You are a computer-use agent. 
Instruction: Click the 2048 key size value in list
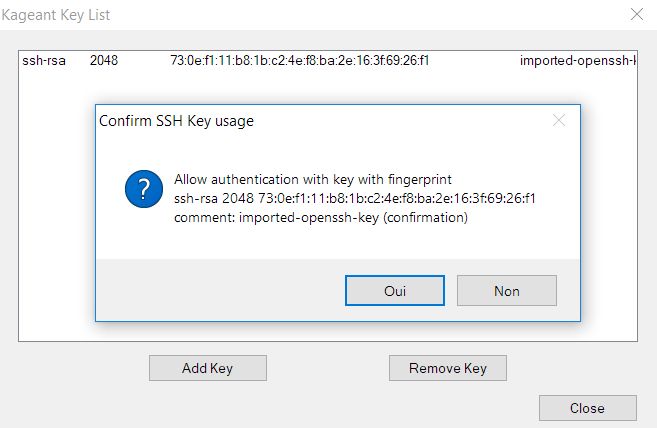(x=104, y=61)
